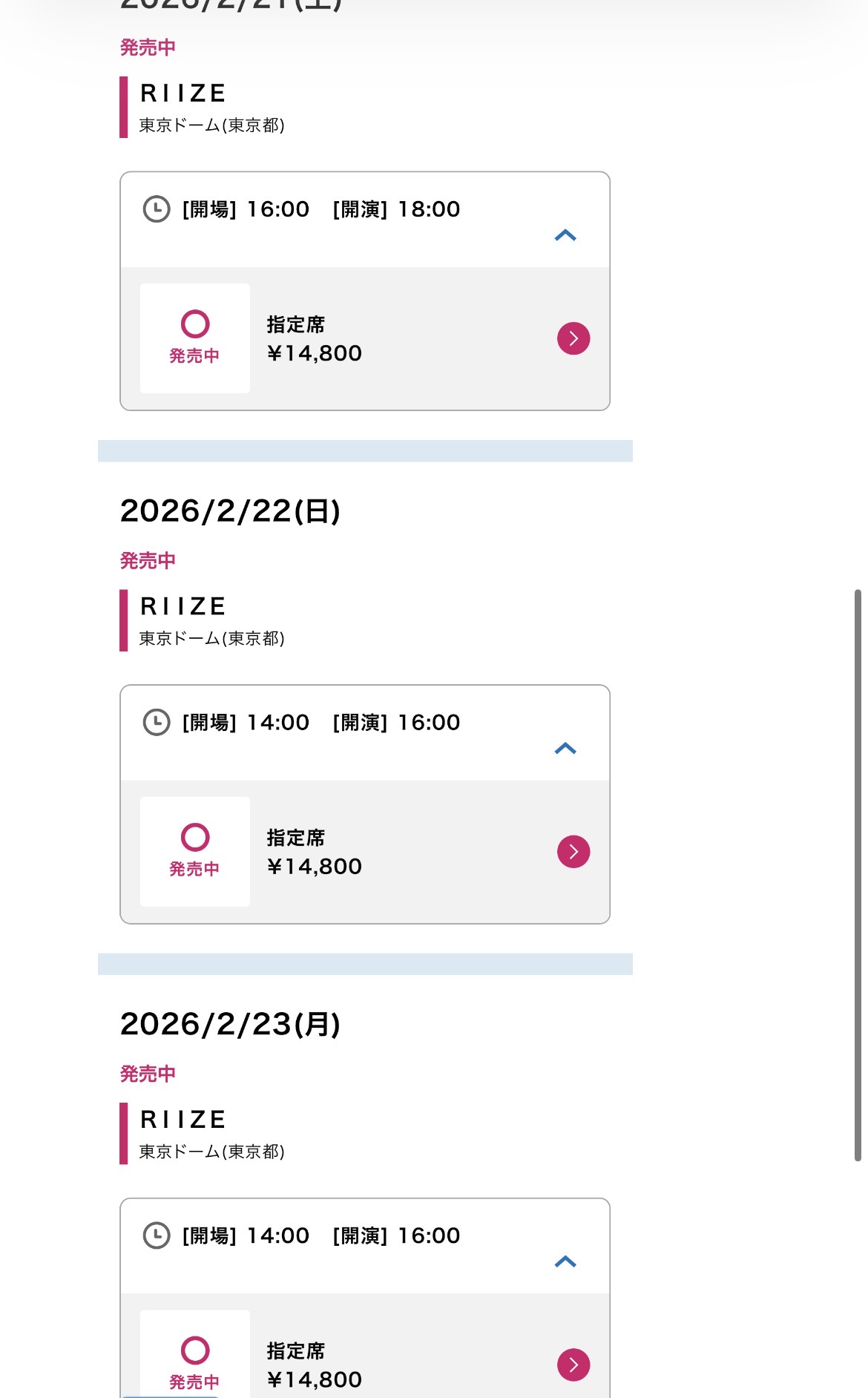Viewport: 868px width, 1398px height.
Task: Click on-sale circle icon for 2026/2/23
Action: (x=195, y=1351)
